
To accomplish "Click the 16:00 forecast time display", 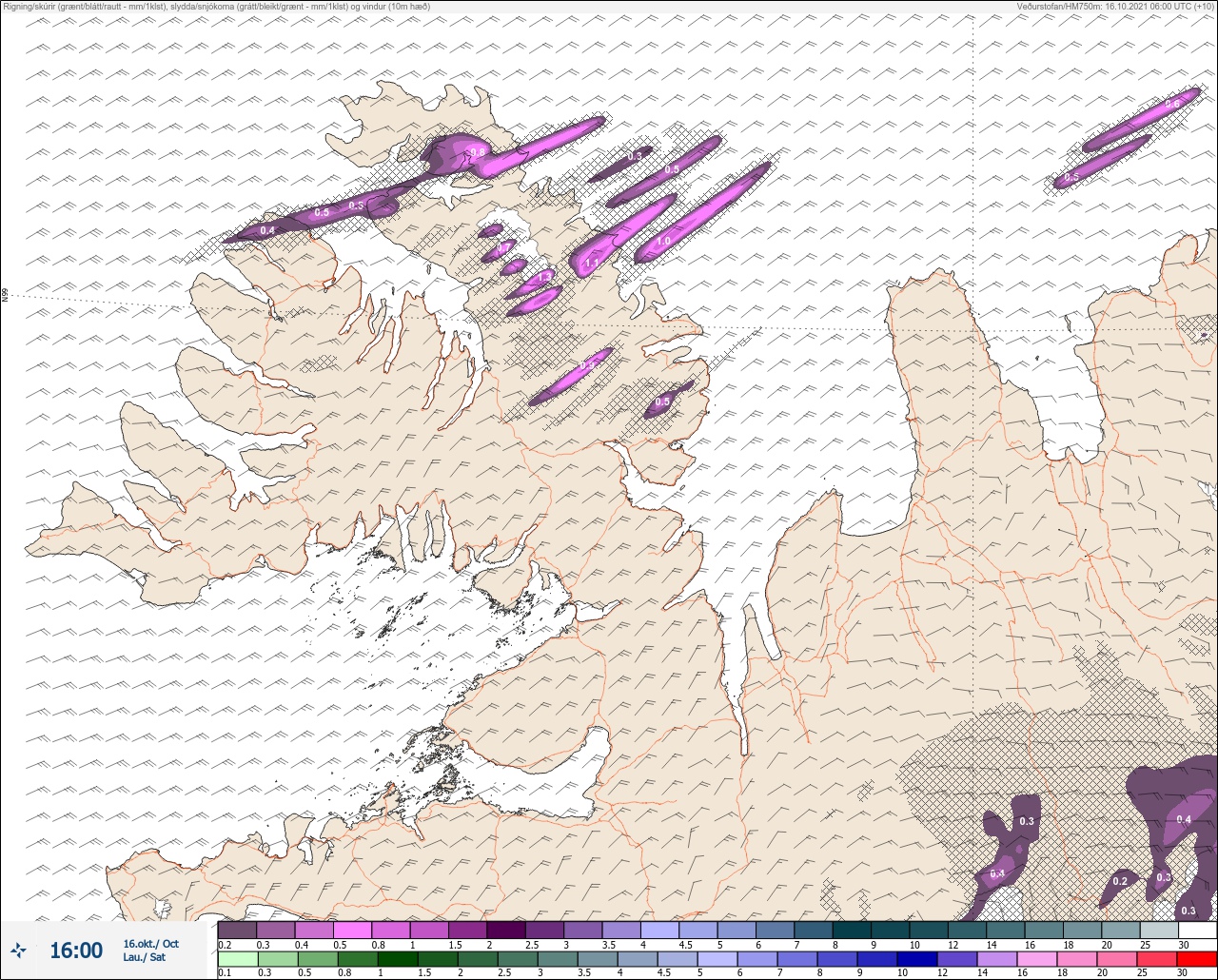I will [x=76, y=951].
